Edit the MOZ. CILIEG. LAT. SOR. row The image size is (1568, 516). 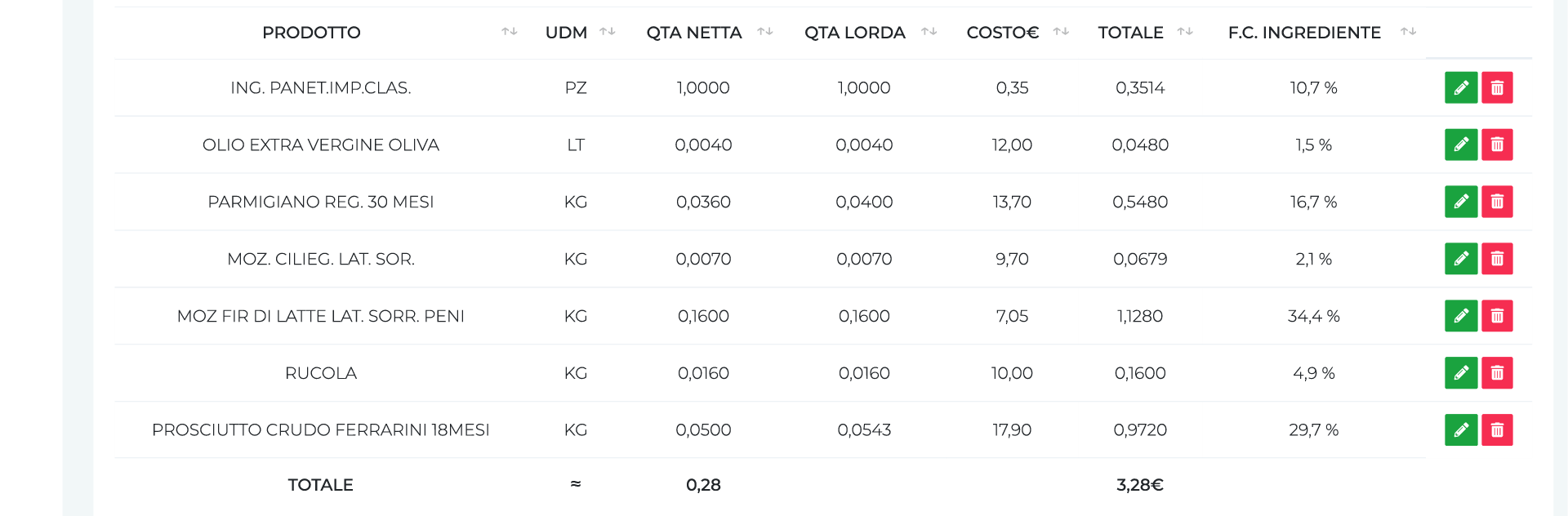[1461, 259]
